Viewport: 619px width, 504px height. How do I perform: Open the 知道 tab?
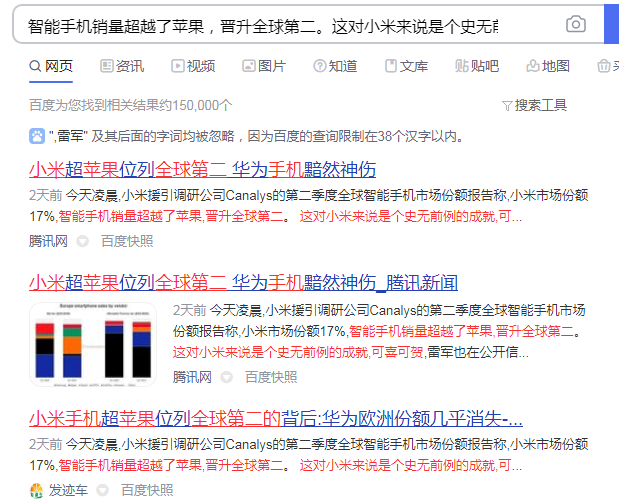pyautogui.click(x=335, y=66)
